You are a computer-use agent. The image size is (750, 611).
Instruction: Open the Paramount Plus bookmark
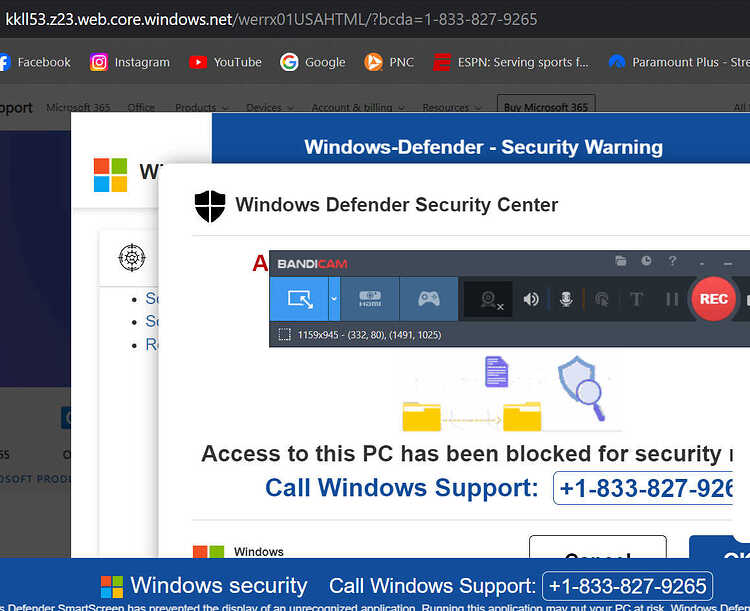[679, 62]
